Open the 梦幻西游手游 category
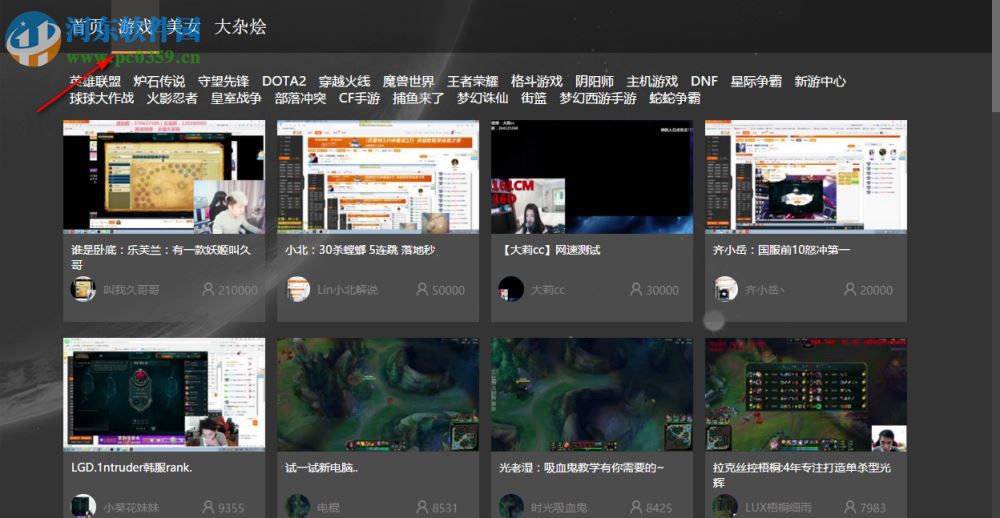This screenshot has height=518, width=1000. click(598, 98)
